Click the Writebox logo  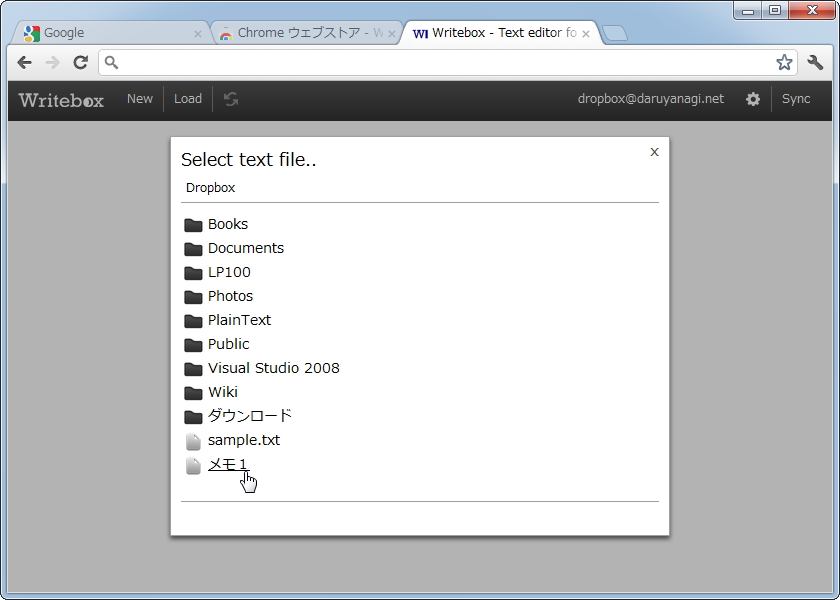(61, 100)
